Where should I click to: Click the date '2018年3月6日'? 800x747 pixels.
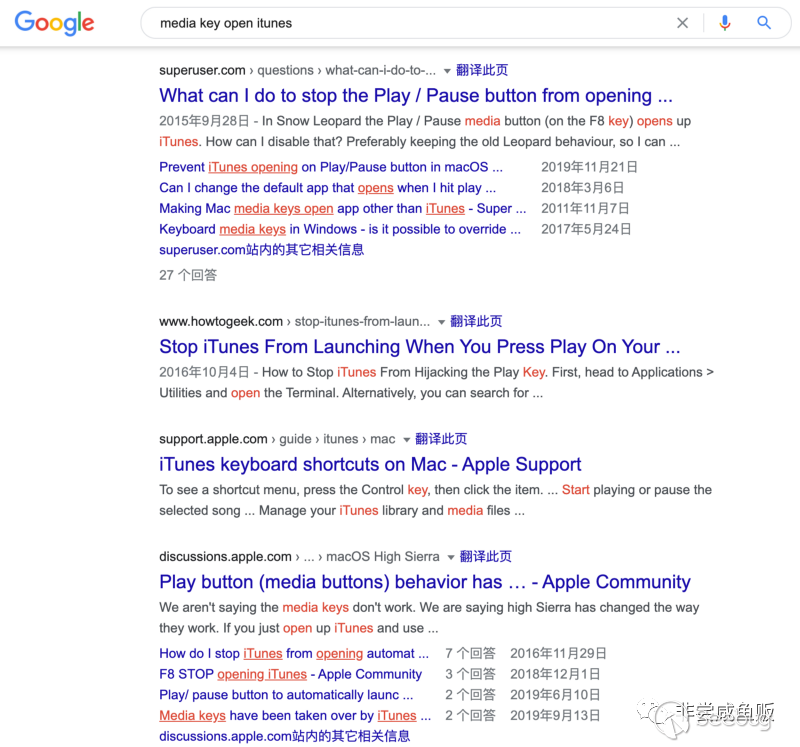[583, 188]
